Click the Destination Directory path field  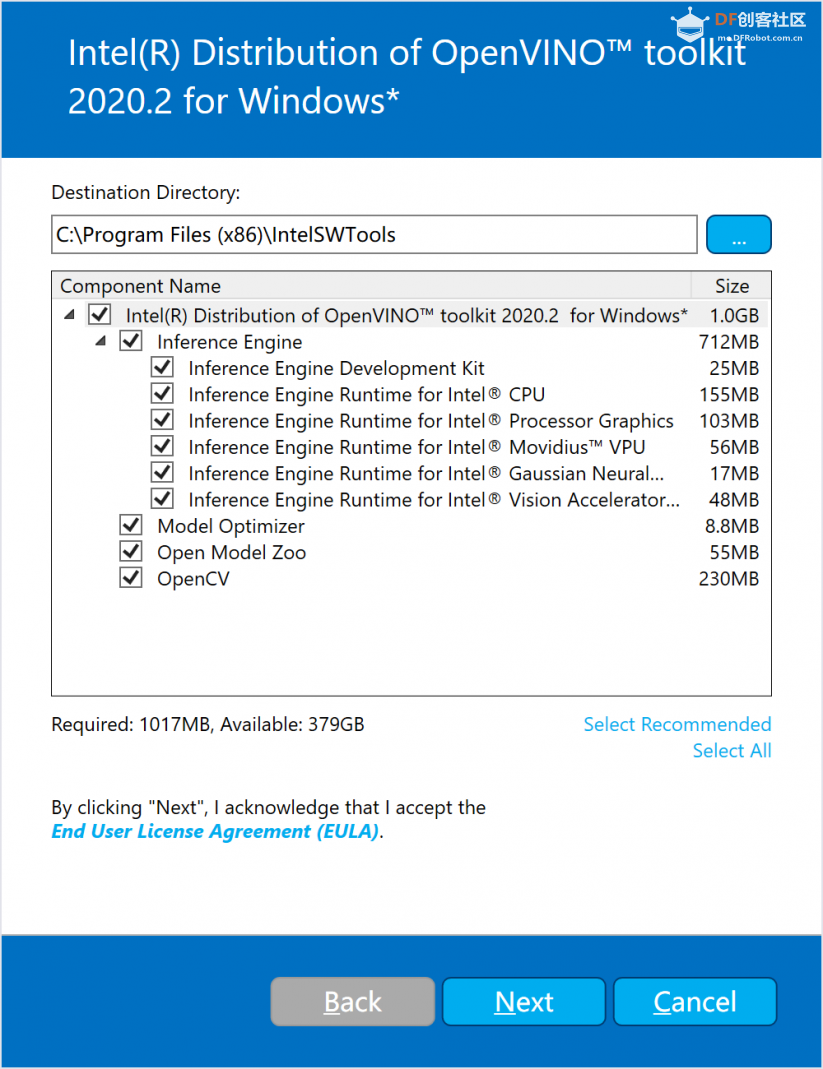374,235
